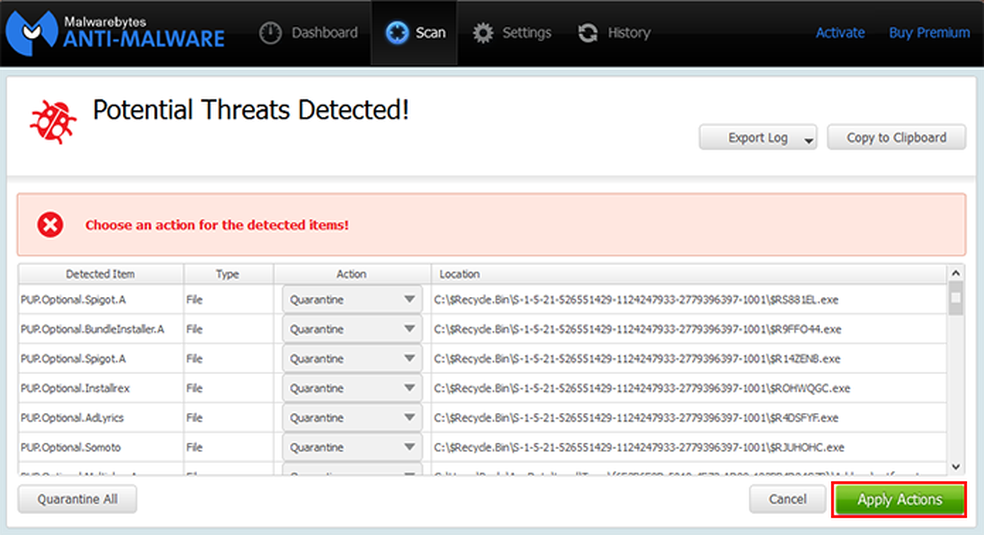
Task: Click the Quarantine All button
Action: coord(77,499)
